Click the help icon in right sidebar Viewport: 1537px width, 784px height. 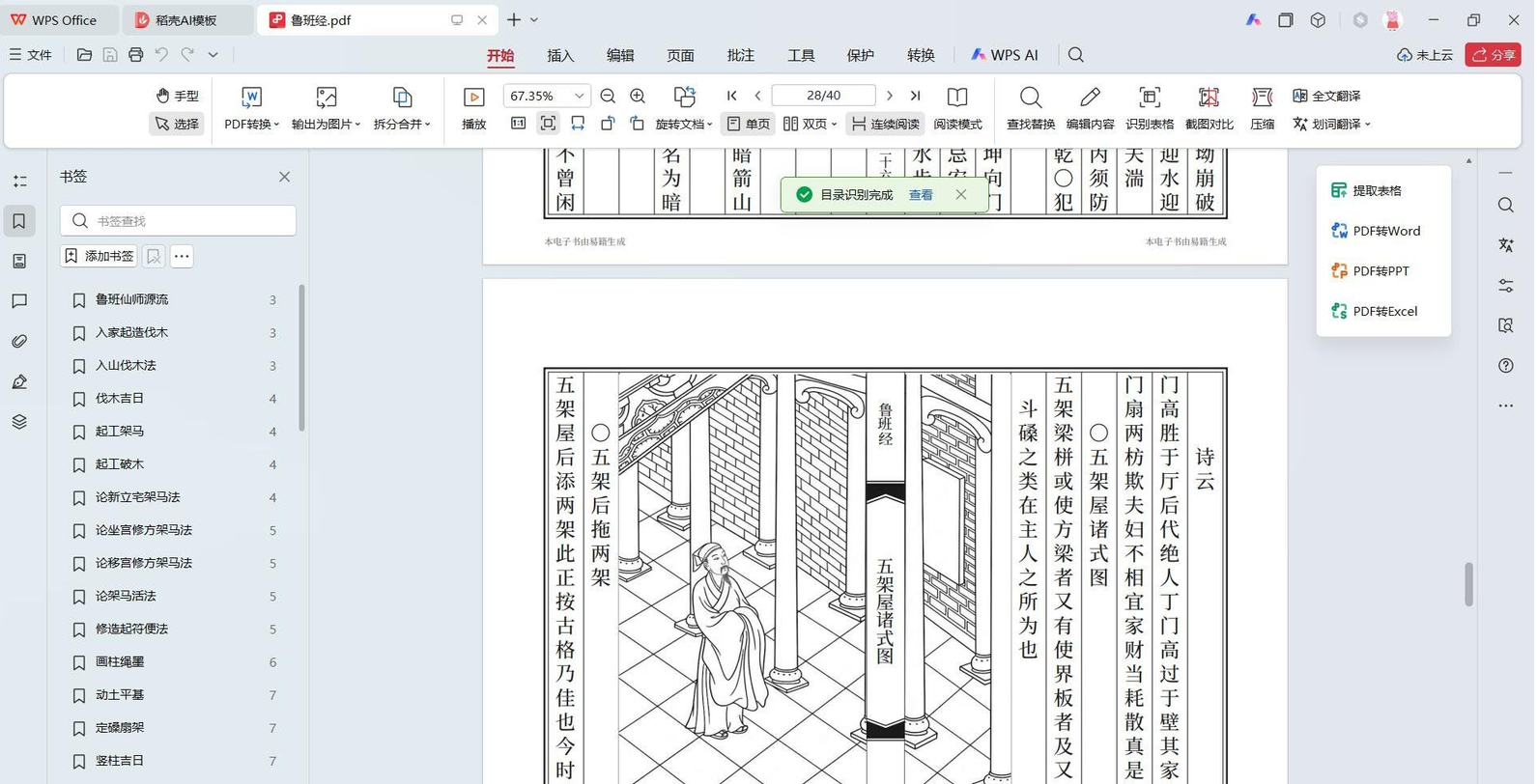pyautogui.click(x=1506, y=366)
